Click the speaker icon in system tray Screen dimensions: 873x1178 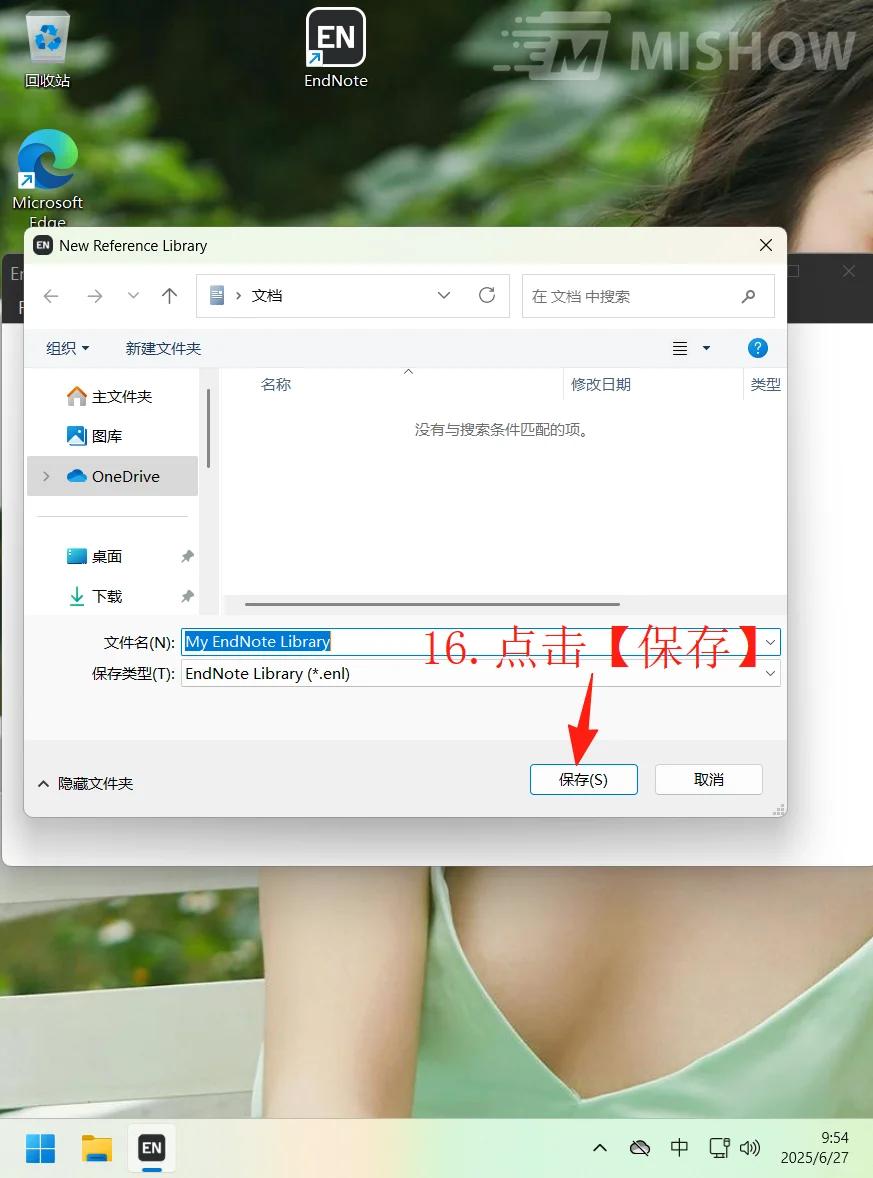click(x=752, y=1147)
